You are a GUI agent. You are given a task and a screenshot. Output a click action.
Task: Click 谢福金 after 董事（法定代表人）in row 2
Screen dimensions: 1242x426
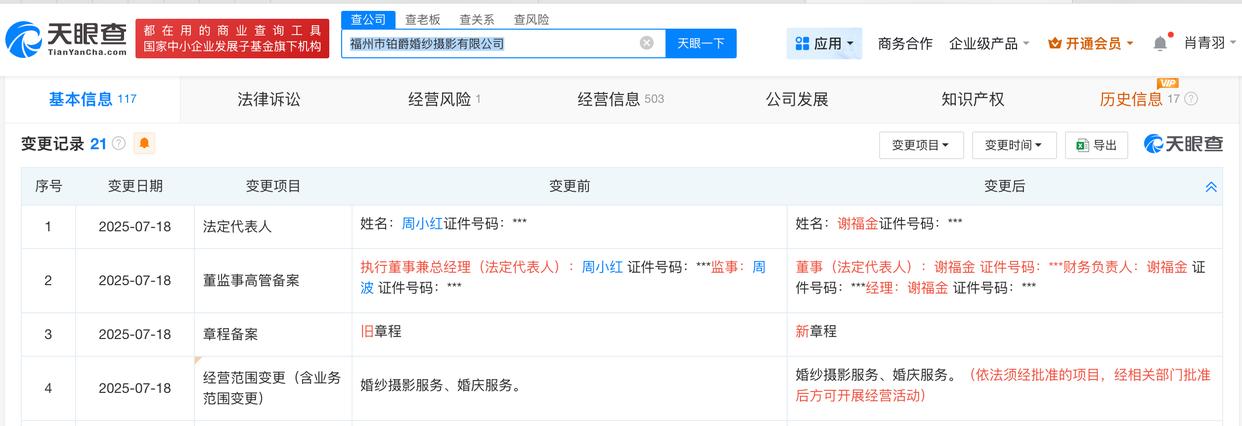[954, 267]
